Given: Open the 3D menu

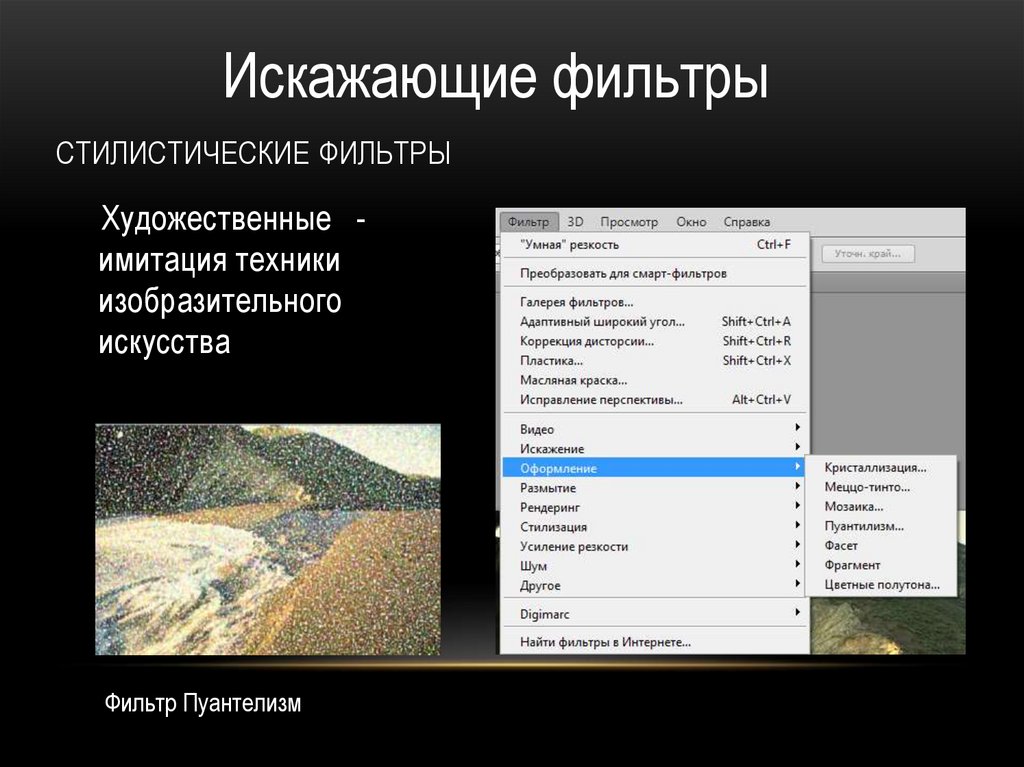Looking at the screenshot, I should tap(575, 222).
